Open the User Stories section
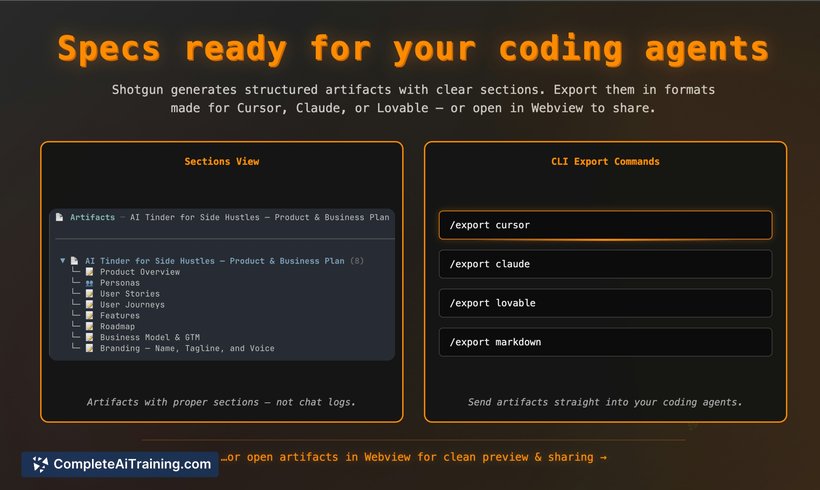This screenshot has height=490, width=820. pyautogui.click(x=130, y=294)
